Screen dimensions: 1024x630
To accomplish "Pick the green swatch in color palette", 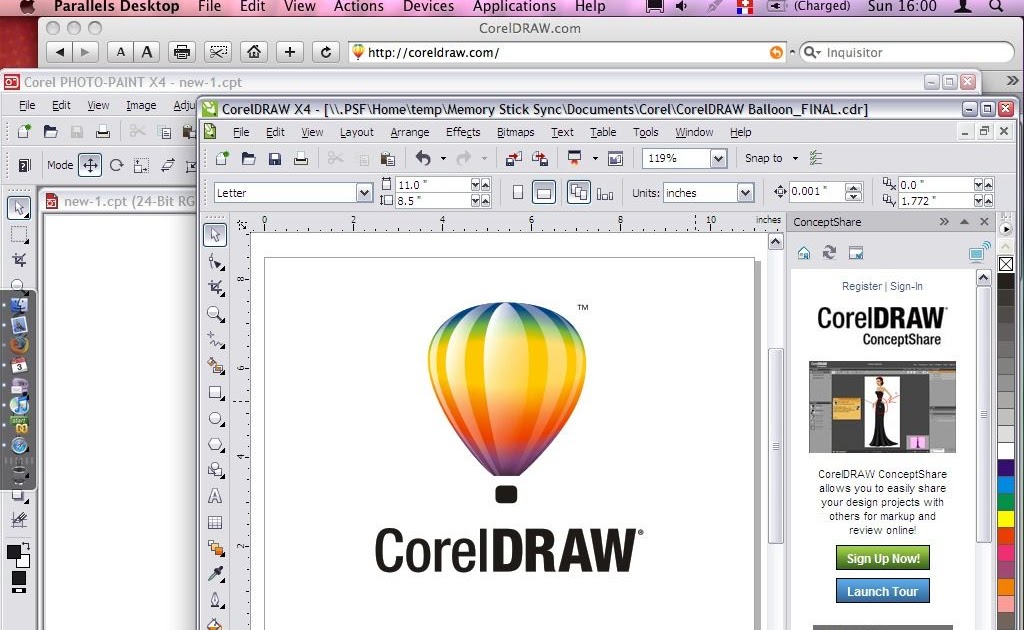I will point(1006,501).
